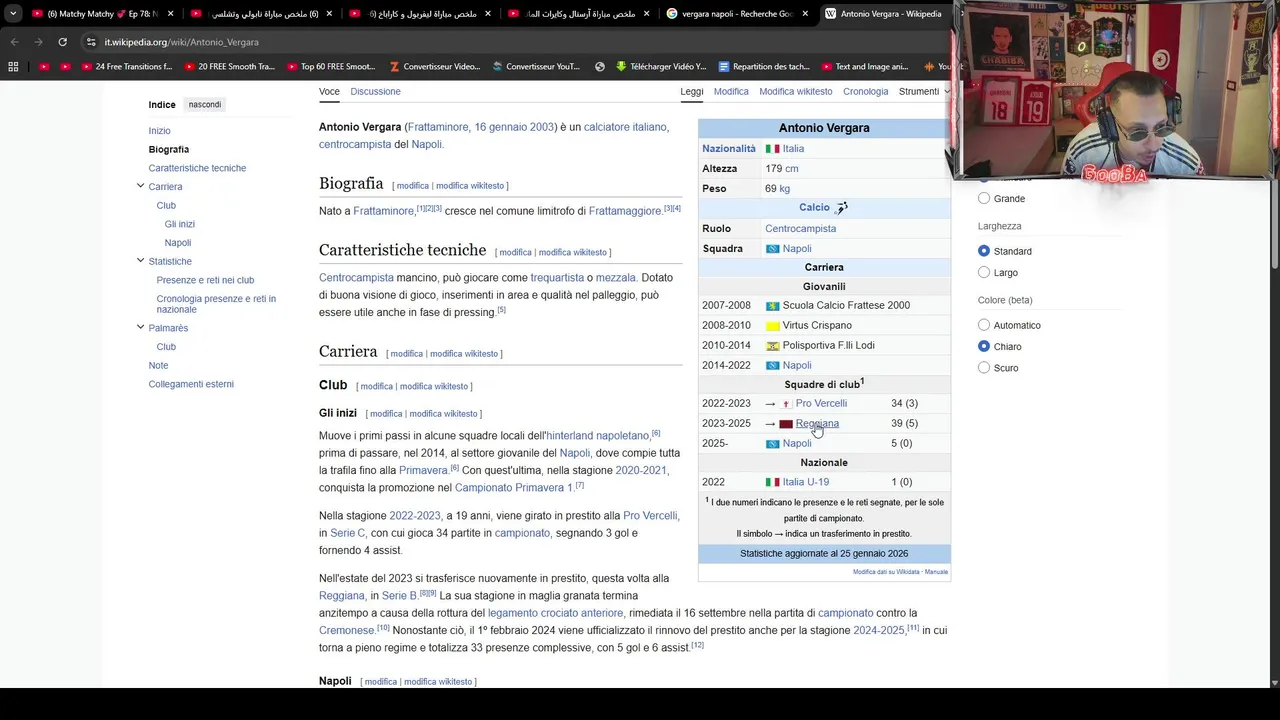
Task: Open the apps grid in bookmarks bar
Action: [13, 67]
